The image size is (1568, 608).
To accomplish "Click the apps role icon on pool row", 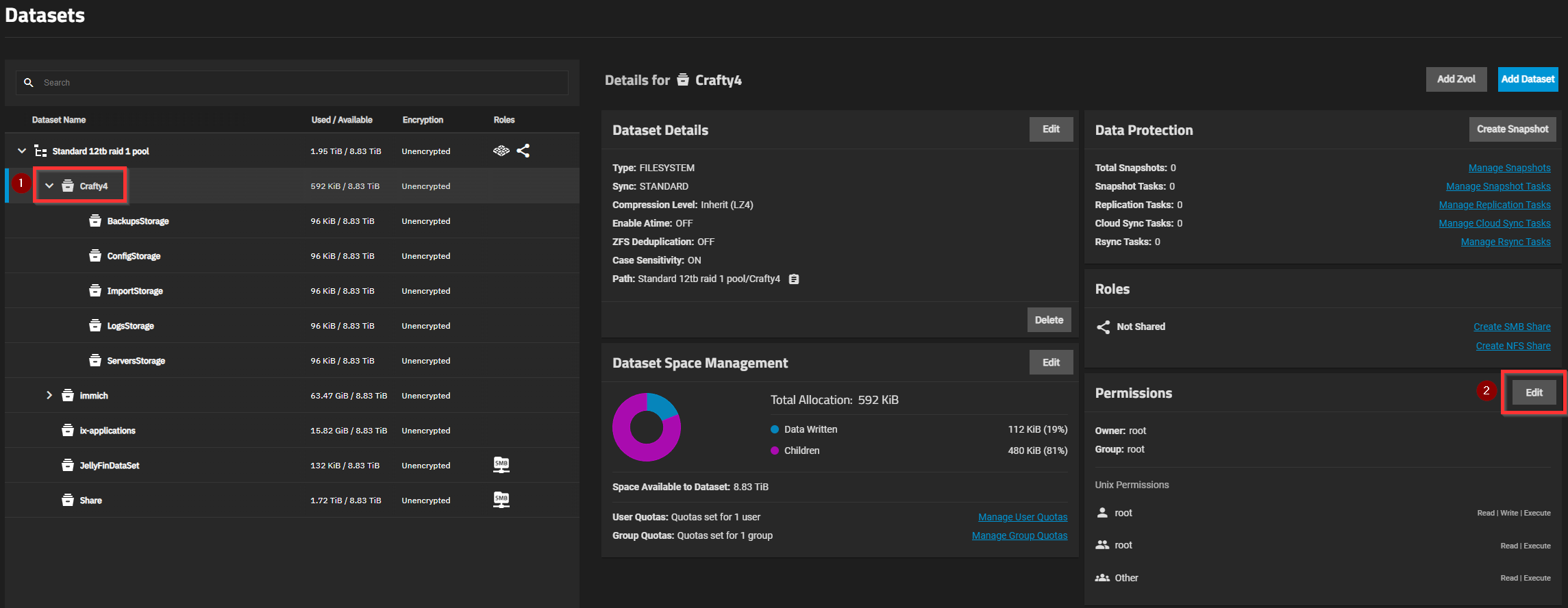I will 501,151.
